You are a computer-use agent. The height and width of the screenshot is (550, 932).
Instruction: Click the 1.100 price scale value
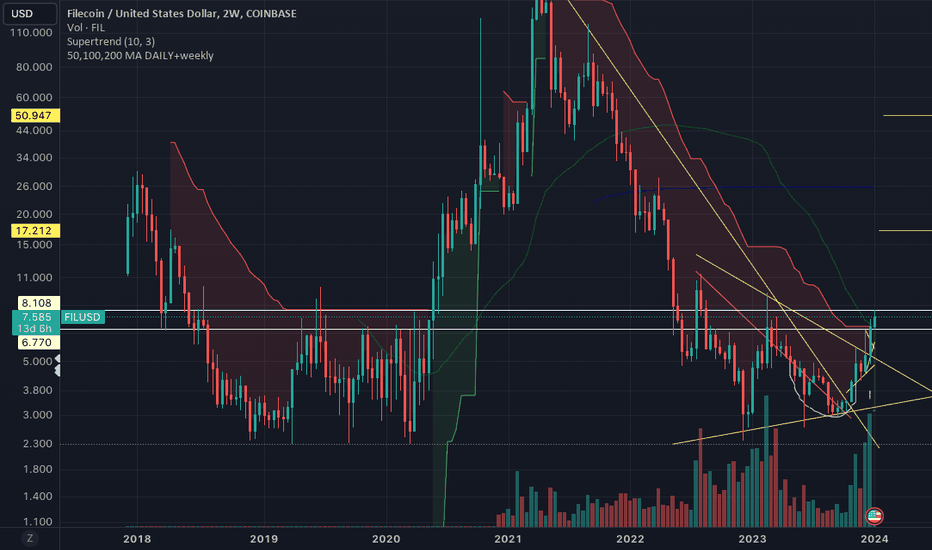(37, 522)
